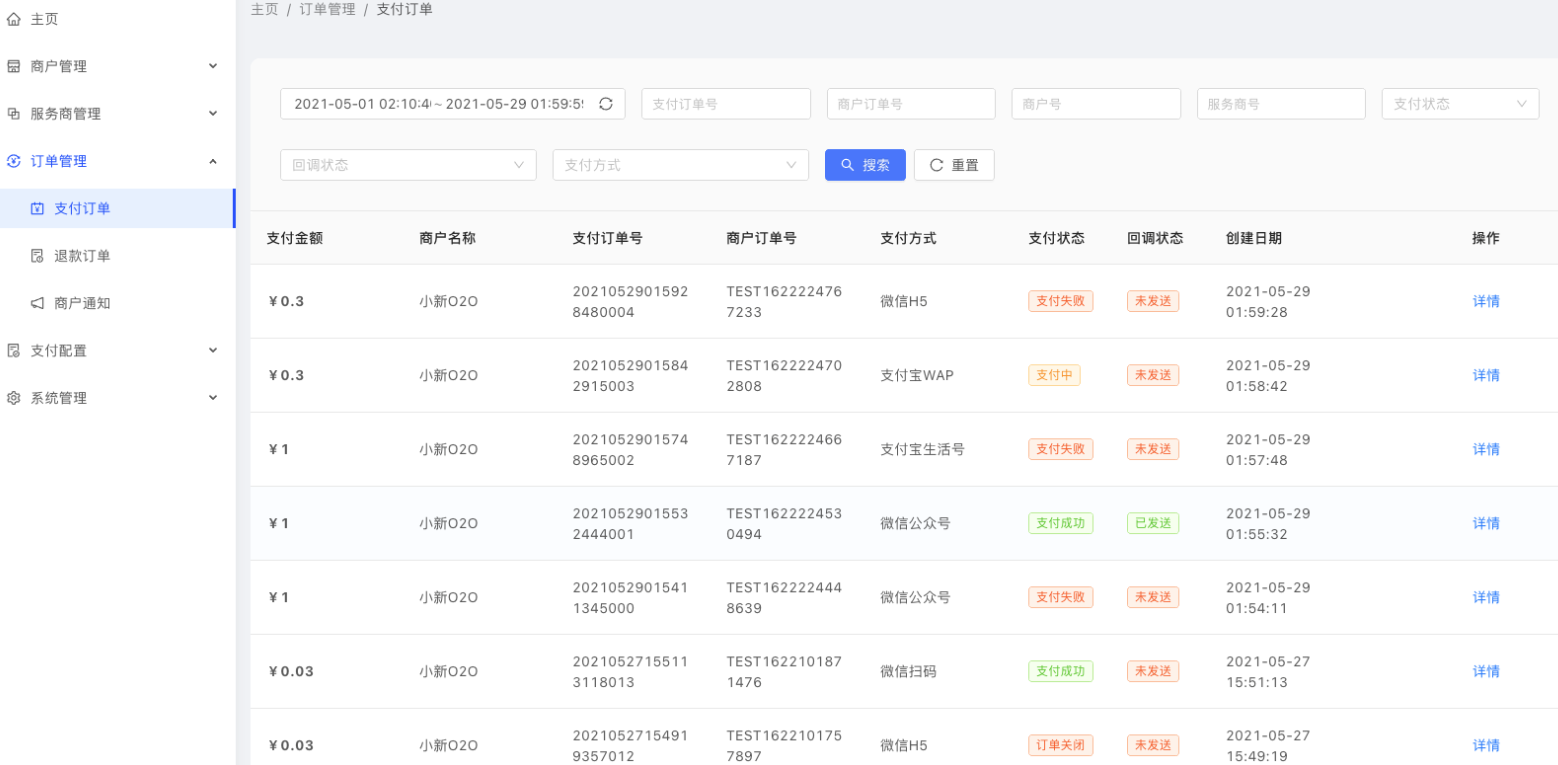Click the 订单管理 sidebar icon
Viewport: 1558px width, 765px height.
coord(14,161)
